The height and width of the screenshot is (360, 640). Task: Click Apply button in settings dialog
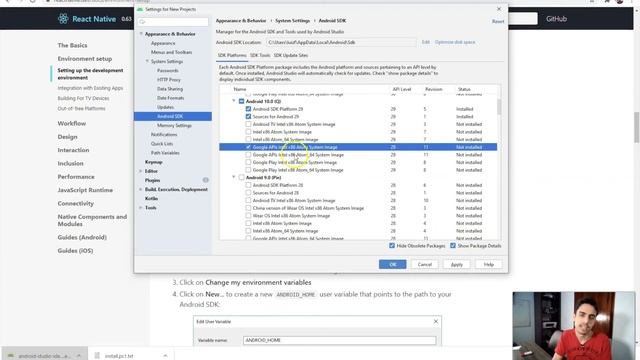tap(456, 264)
